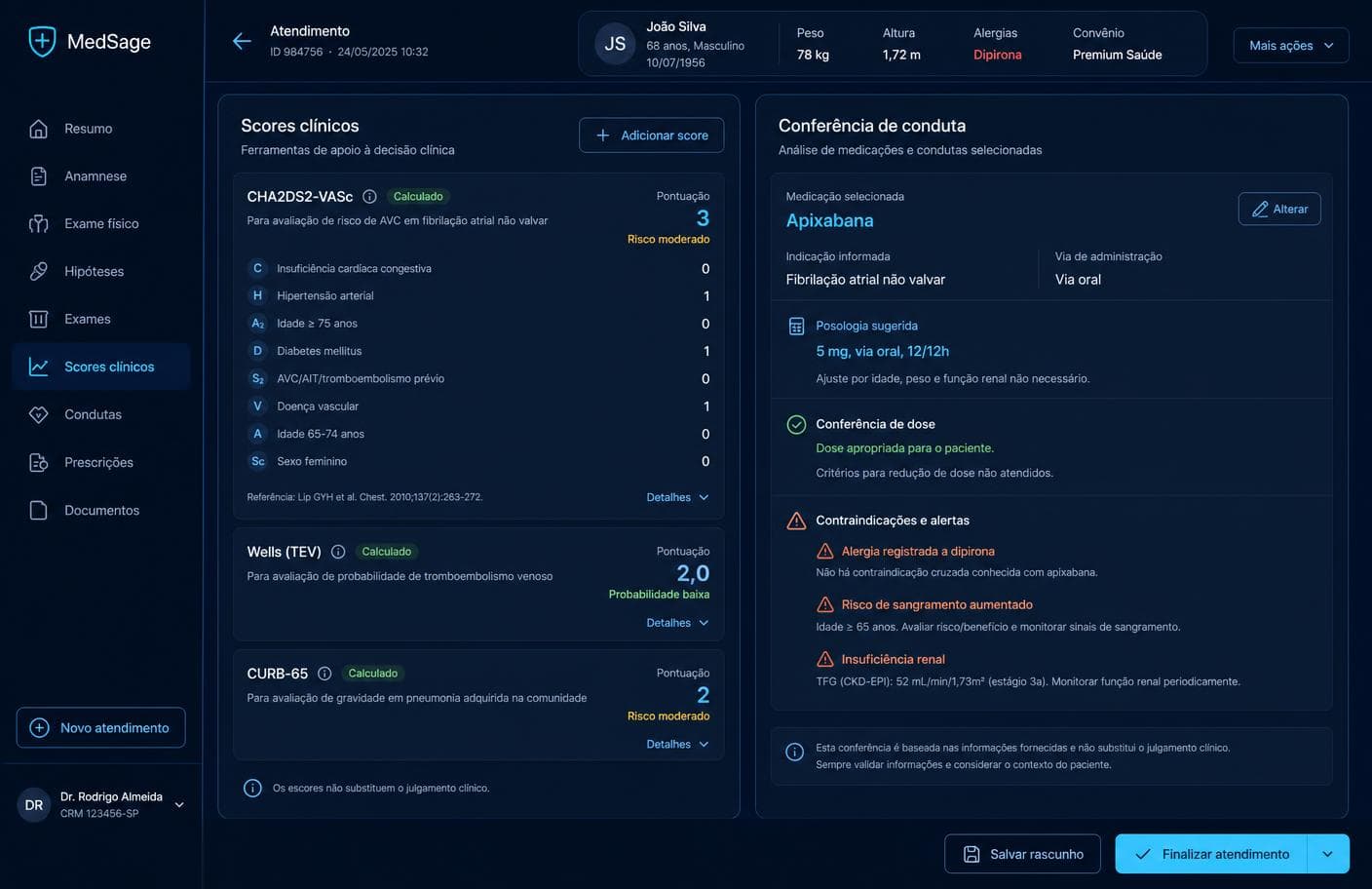1372x889 pixels.
Task: Expand Detalhes of the CURB-65 score
Action: click(677, 744)
